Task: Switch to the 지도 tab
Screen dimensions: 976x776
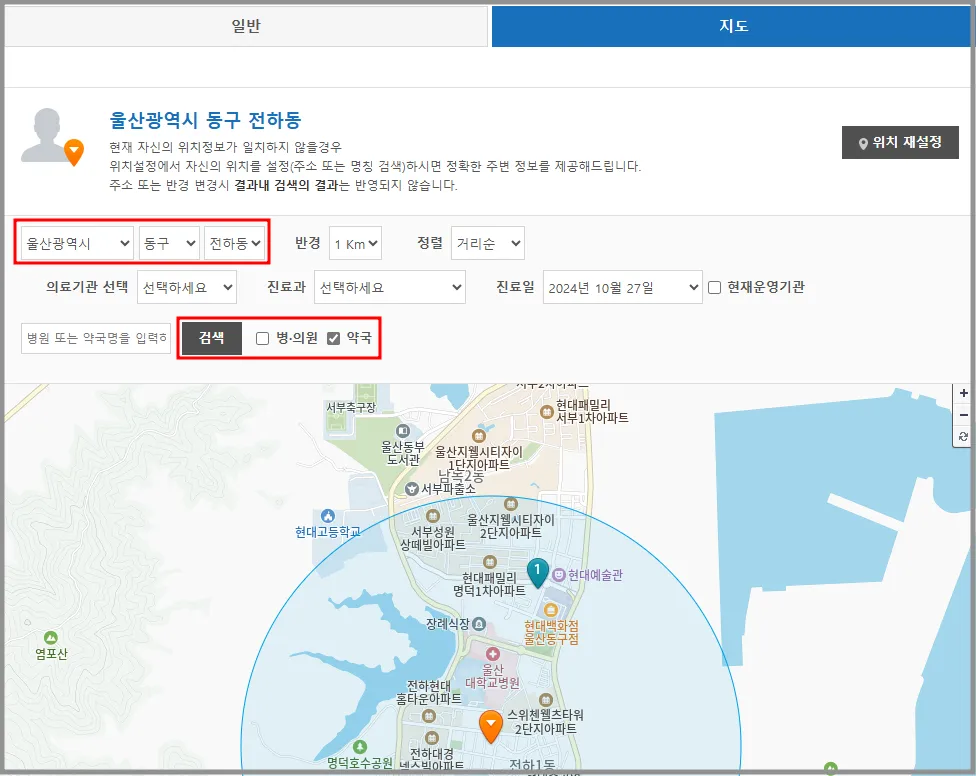Action: coord(733,26)
